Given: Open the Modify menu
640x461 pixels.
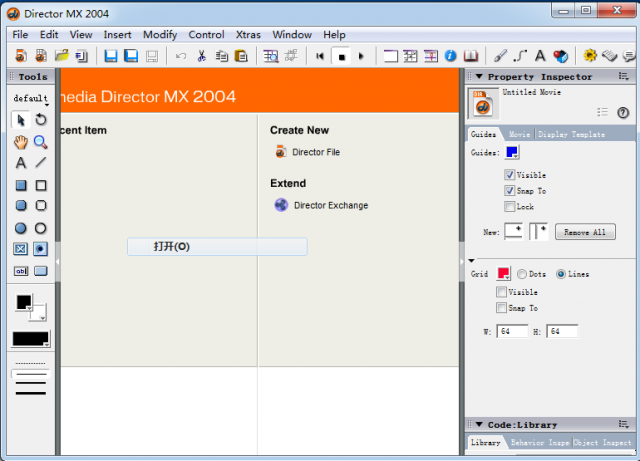Looking at the screenshot, I should pos(160,35).
